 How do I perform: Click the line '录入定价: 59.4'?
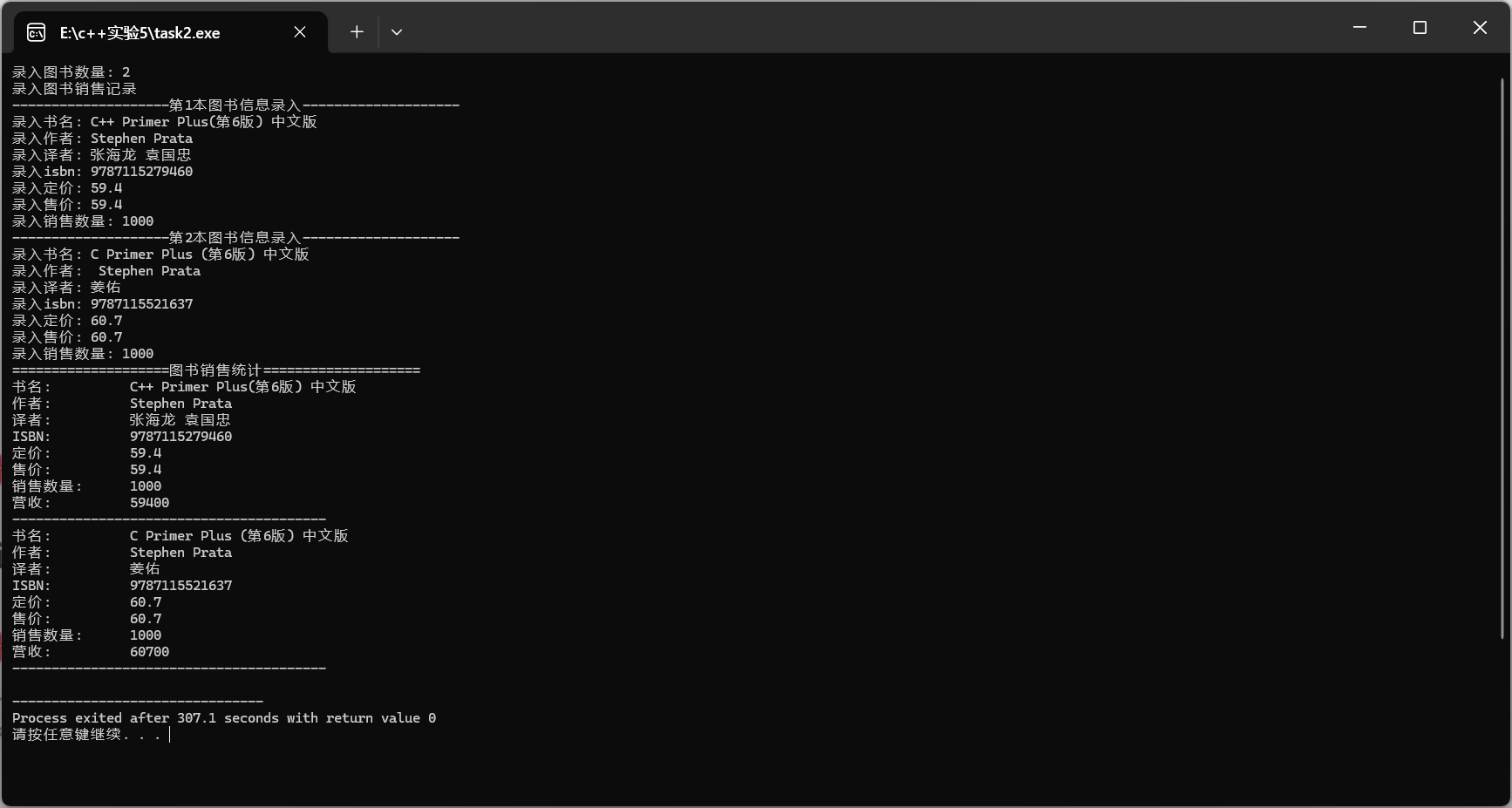[x=67, y=188]
